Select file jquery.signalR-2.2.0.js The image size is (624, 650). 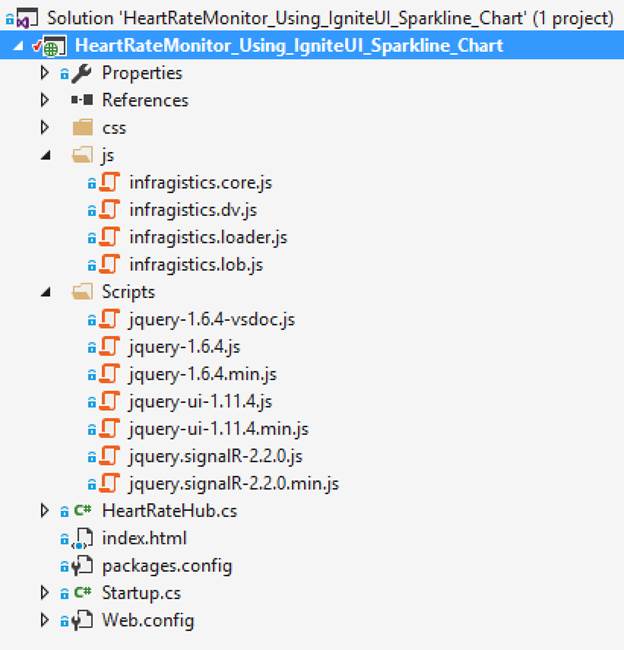tap(216, 456)
